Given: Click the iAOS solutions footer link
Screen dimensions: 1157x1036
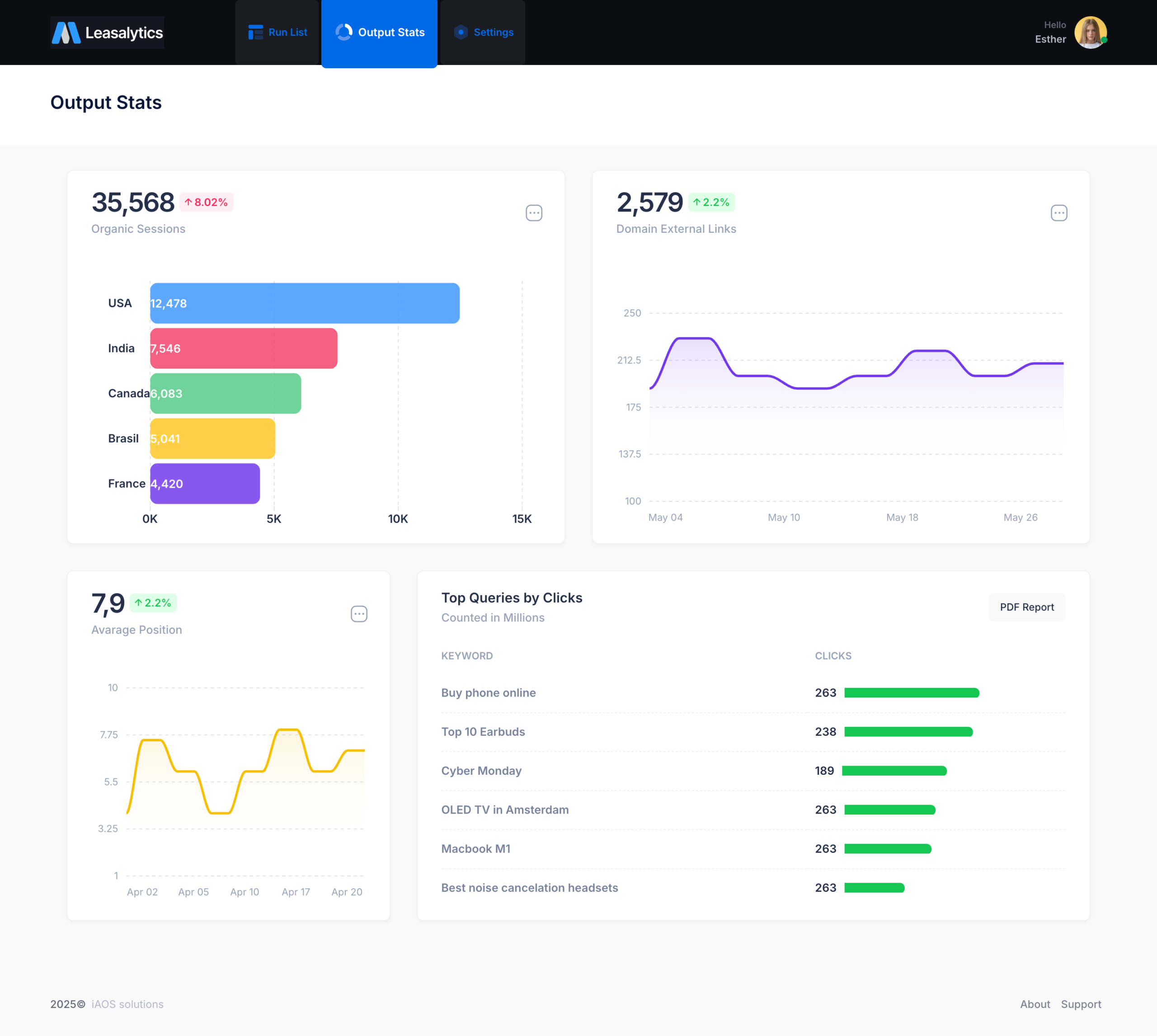Looking at the screenshot, I should [127, 1004].
